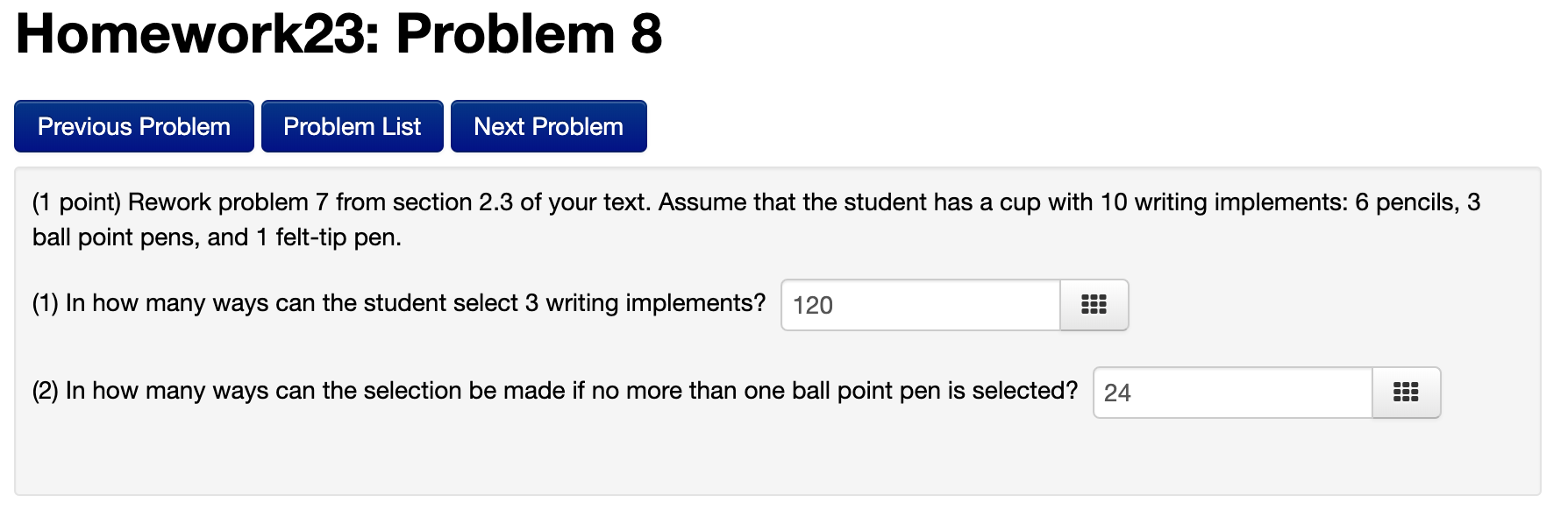The image size is (1568, 524).
Task: Open the Problem List
Action: click(352, 126)
